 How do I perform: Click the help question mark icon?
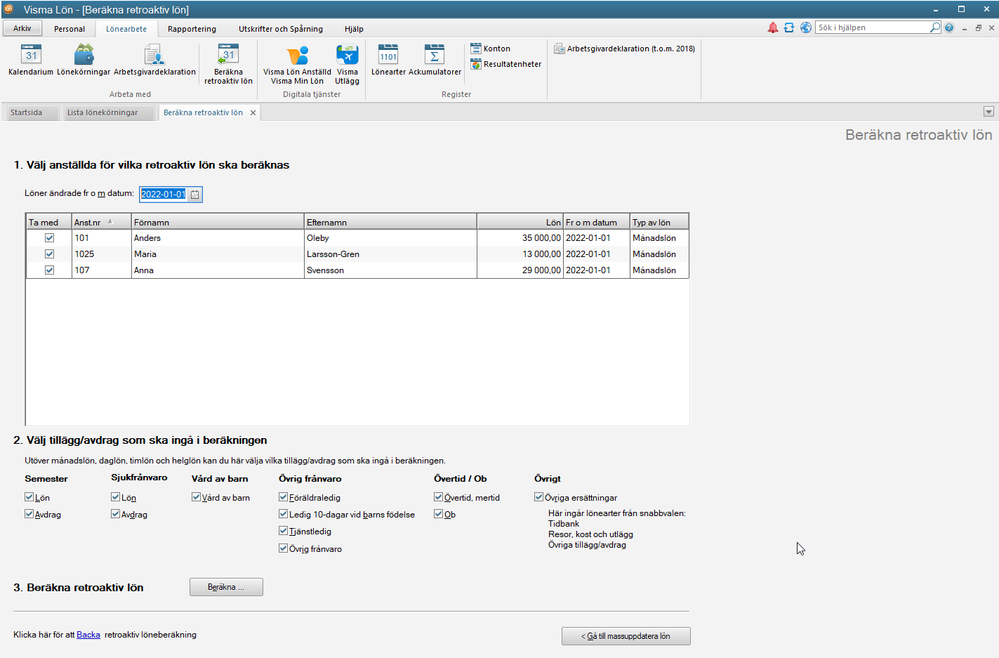949,27
